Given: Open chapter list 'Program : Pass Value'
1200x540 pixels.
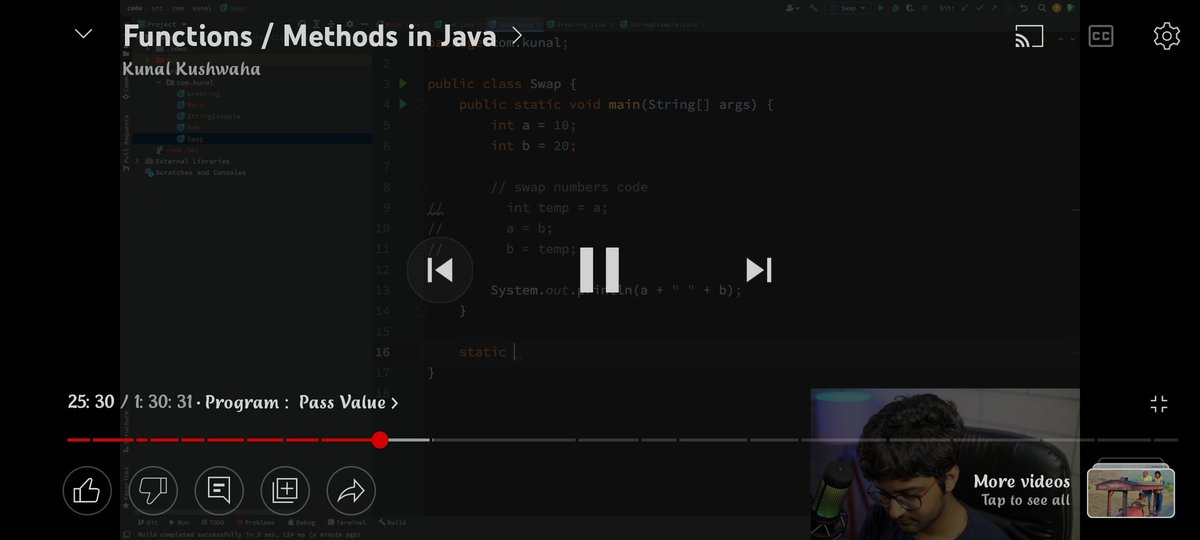Looking at the screenshot, I should (x=302, y=402).
